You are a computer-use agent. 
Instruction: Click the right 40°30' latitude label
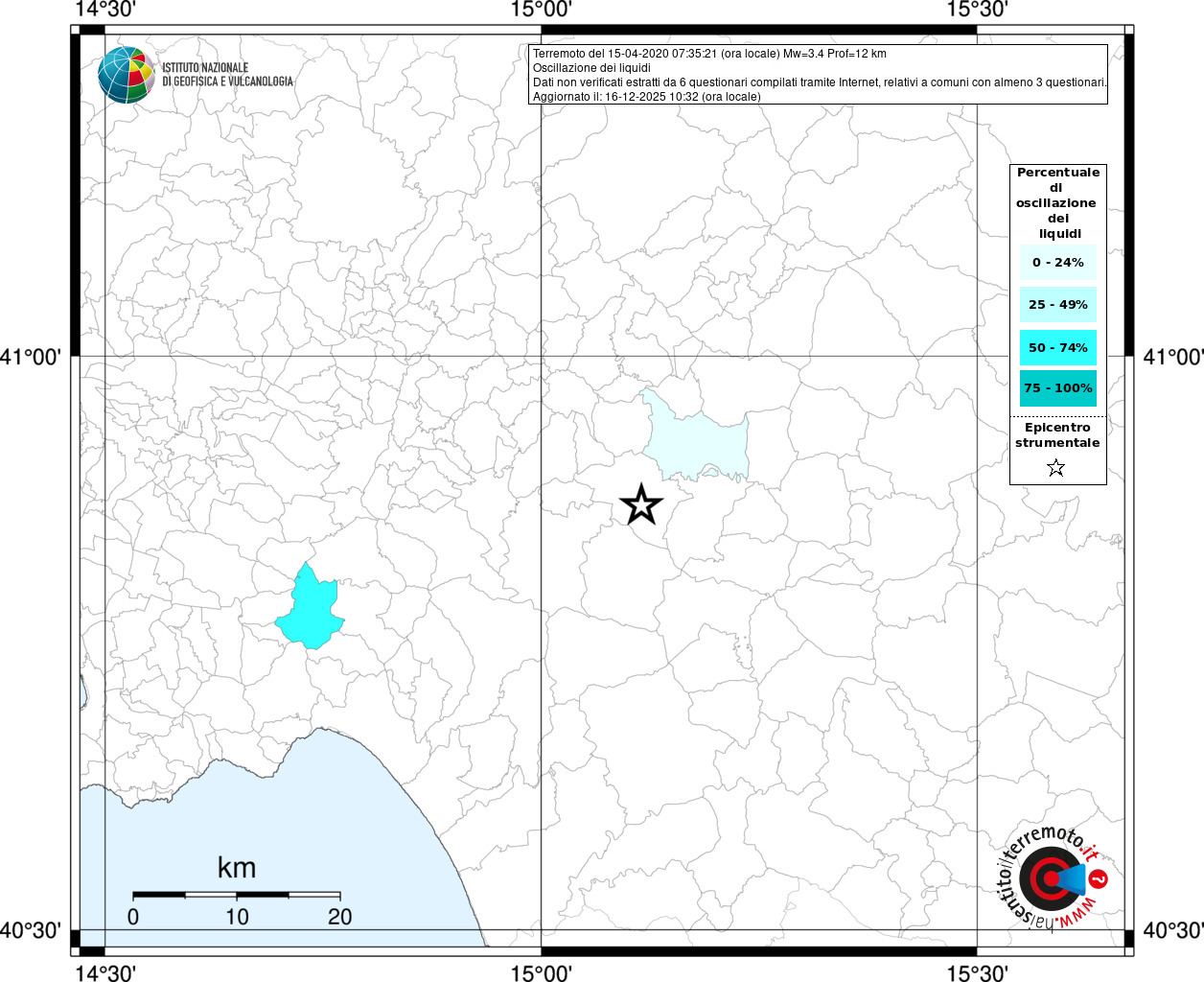click(x=1173, y=930)
